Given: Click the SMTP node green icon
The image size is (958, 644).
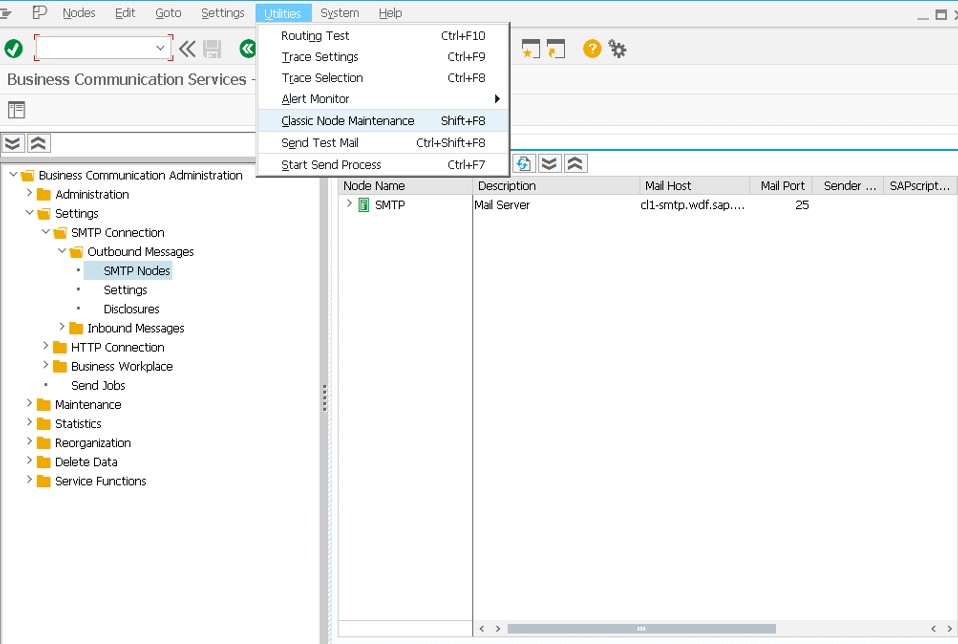Looking at the screenshot, I should click(364, 205).
